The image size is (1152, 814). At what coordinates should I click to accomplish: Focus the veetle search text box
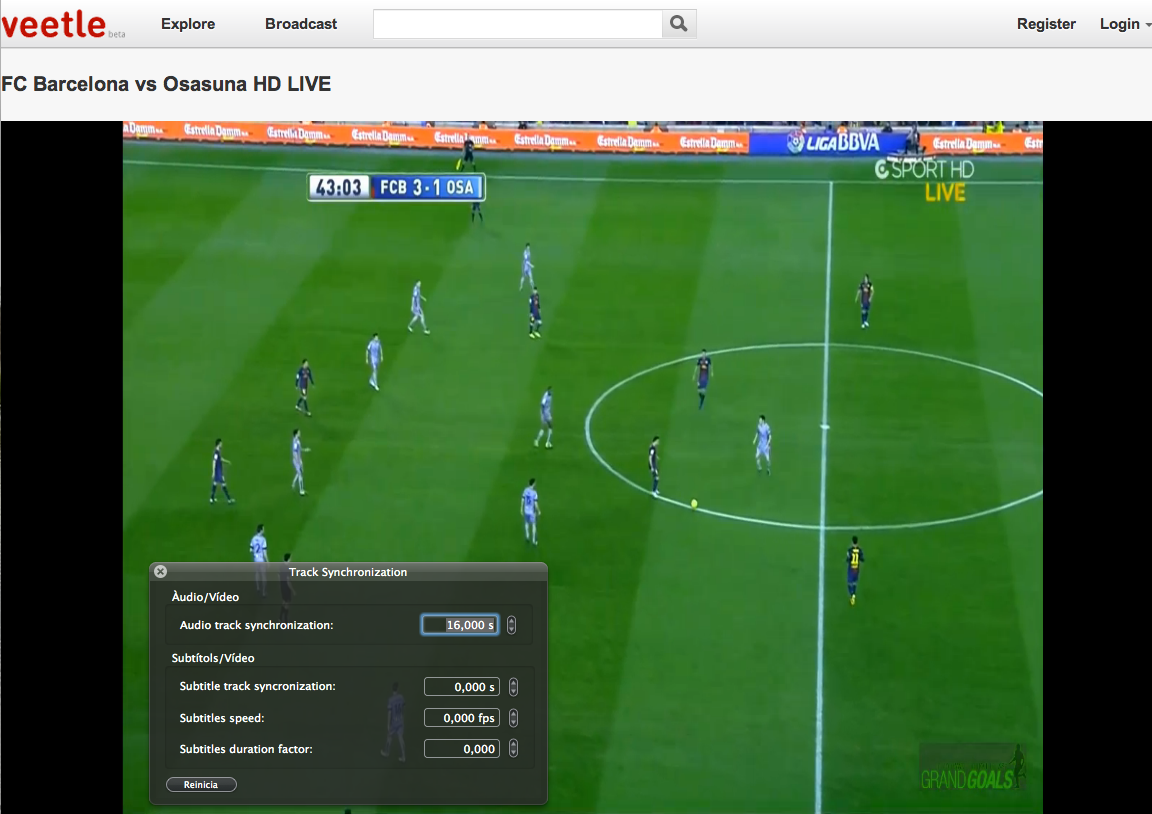pyautogui.click(x=517, y=24)
